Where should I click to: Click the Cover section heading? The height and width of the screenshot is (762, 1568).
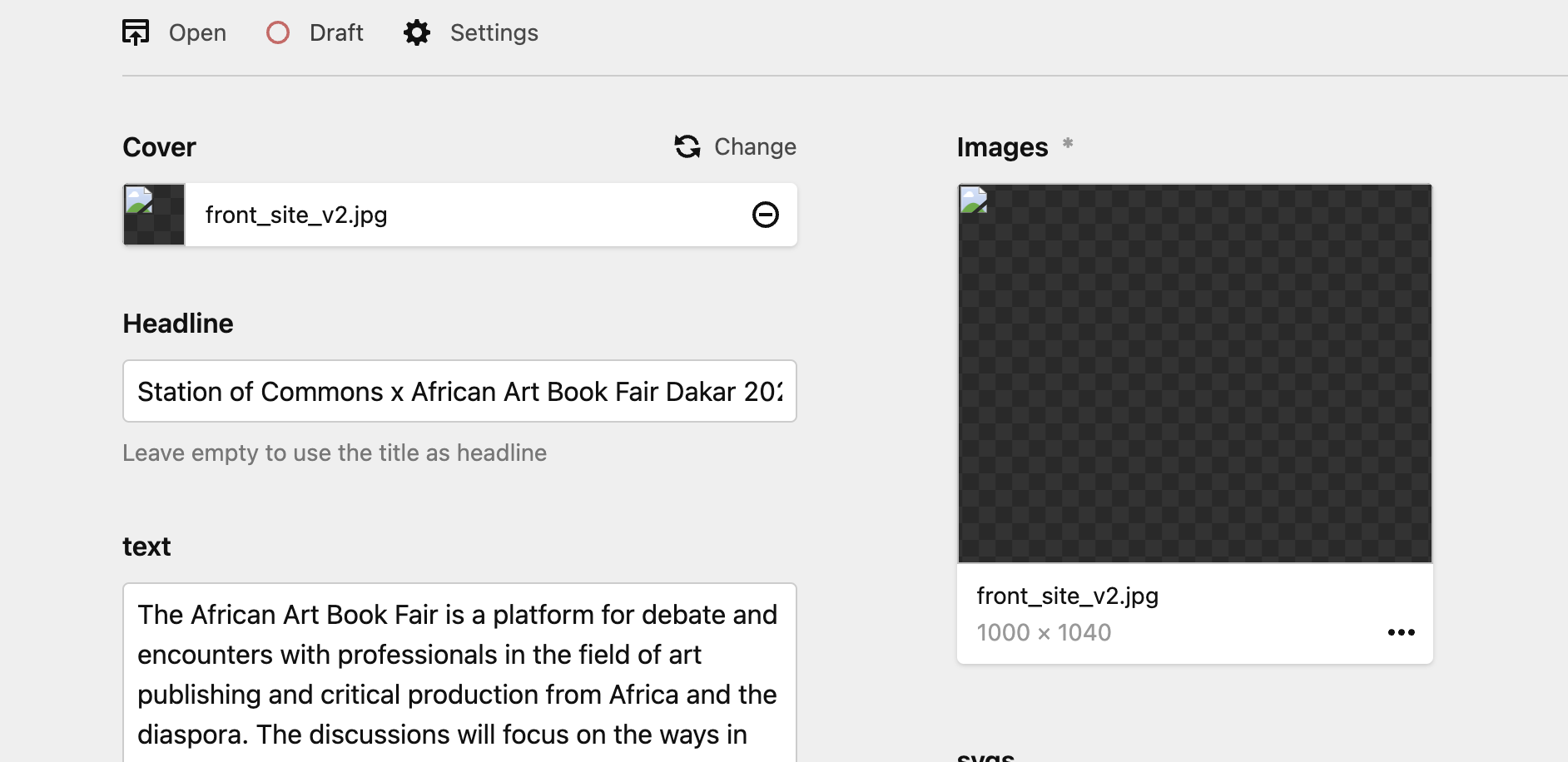click(159, 147)
